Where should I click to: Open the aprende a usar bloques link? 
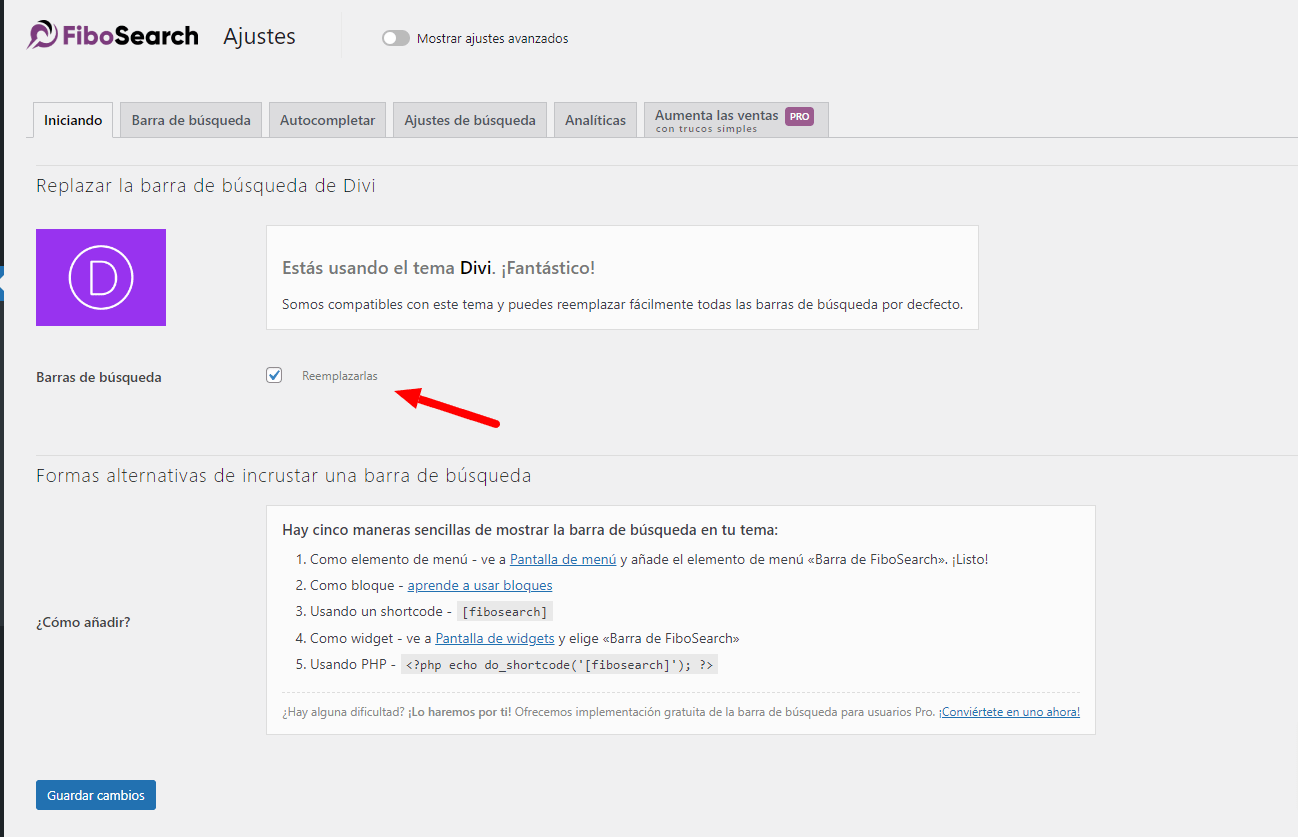tap(480, 585)
